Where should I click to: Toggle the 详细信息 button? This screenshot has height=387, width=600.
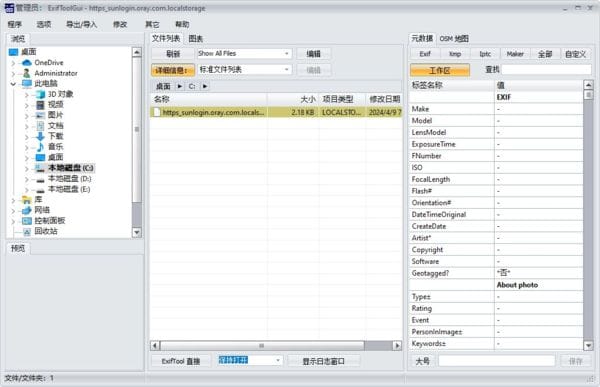click(173, 70)
